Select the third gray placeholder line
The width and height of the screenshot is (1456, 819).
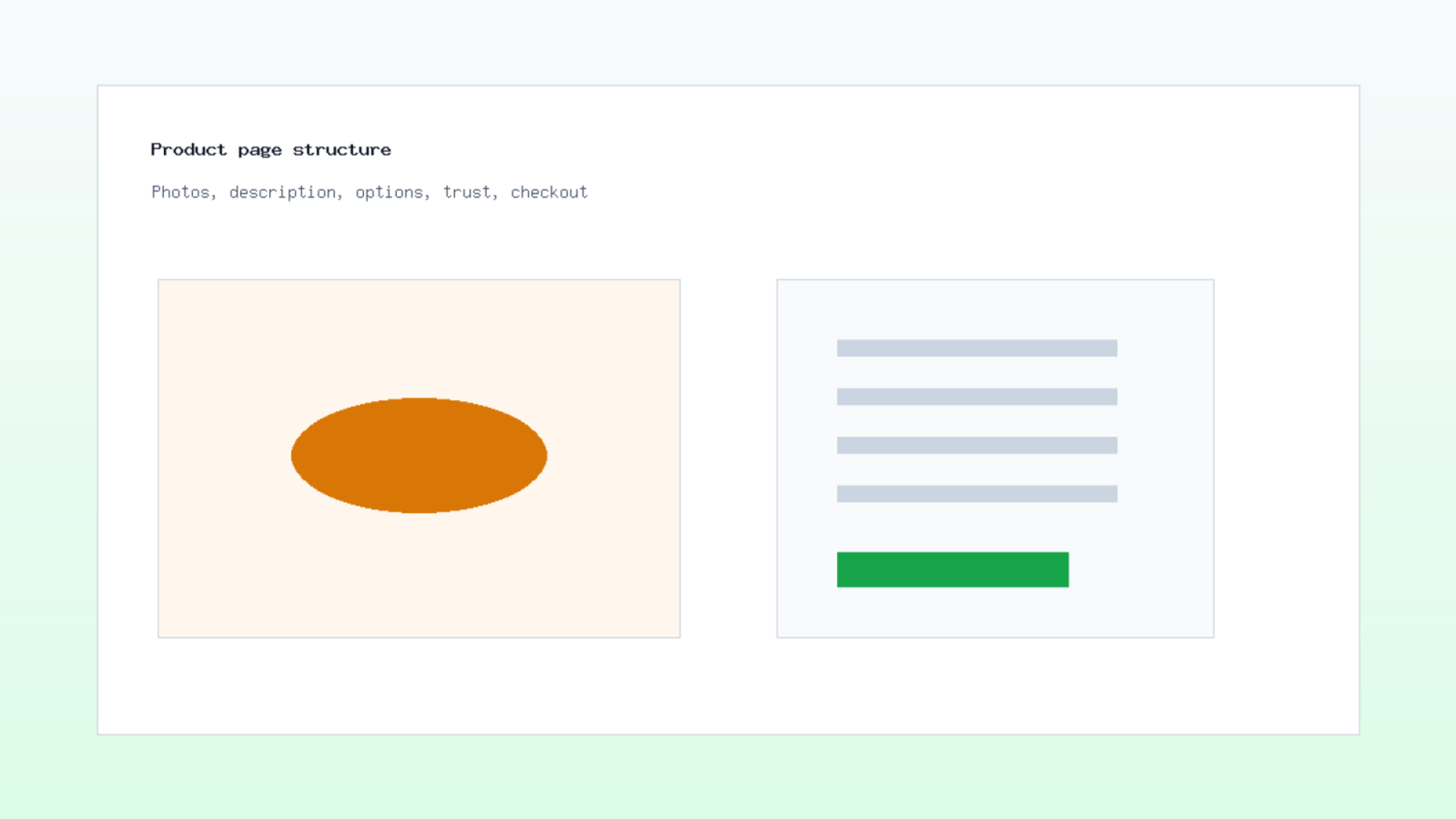(977, 445)
